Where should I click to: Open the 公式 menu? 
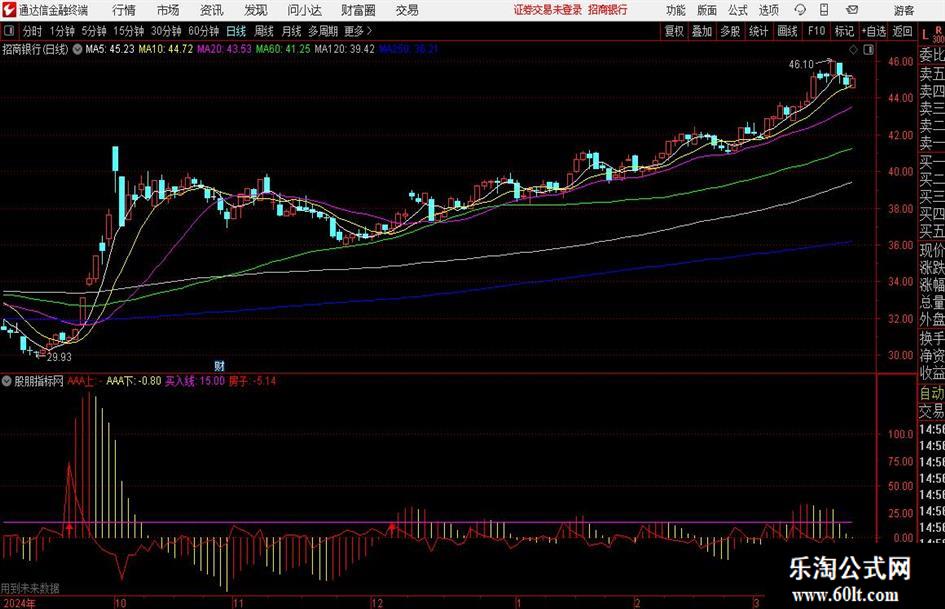click(737, 10)
